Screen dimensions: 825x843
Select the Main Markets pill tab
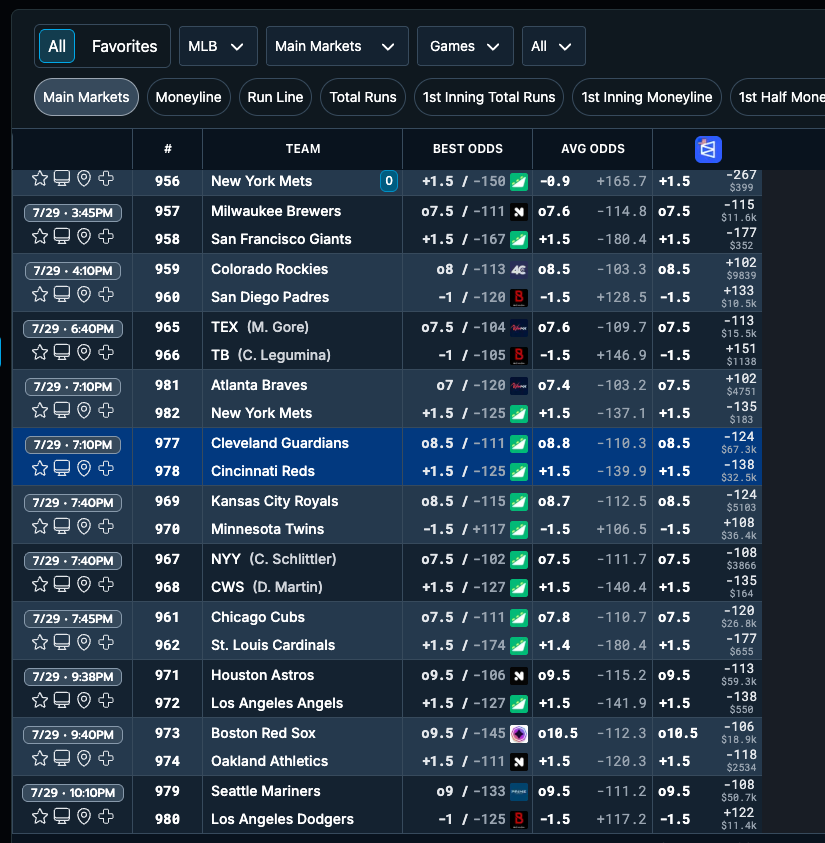86,97
